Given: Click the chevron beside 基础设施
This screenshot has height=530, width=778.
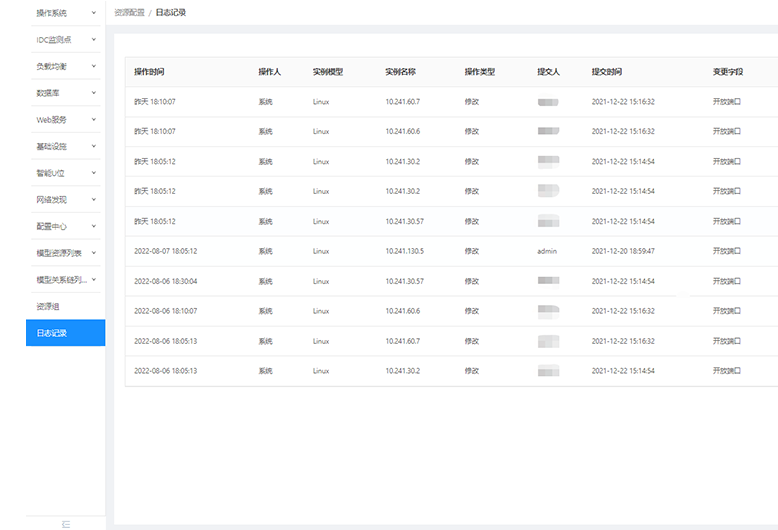Looking at the screenshot, I should [94, 146].
